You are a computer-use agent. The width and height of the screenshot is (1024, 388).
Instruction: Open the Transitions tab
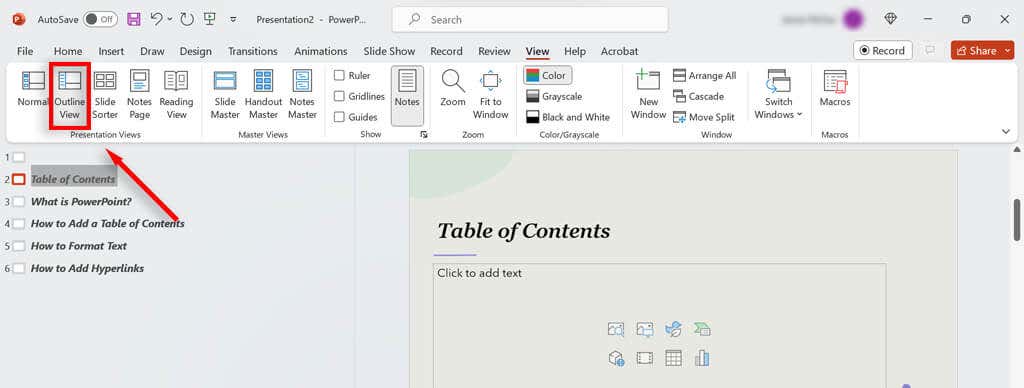(252, 51)
